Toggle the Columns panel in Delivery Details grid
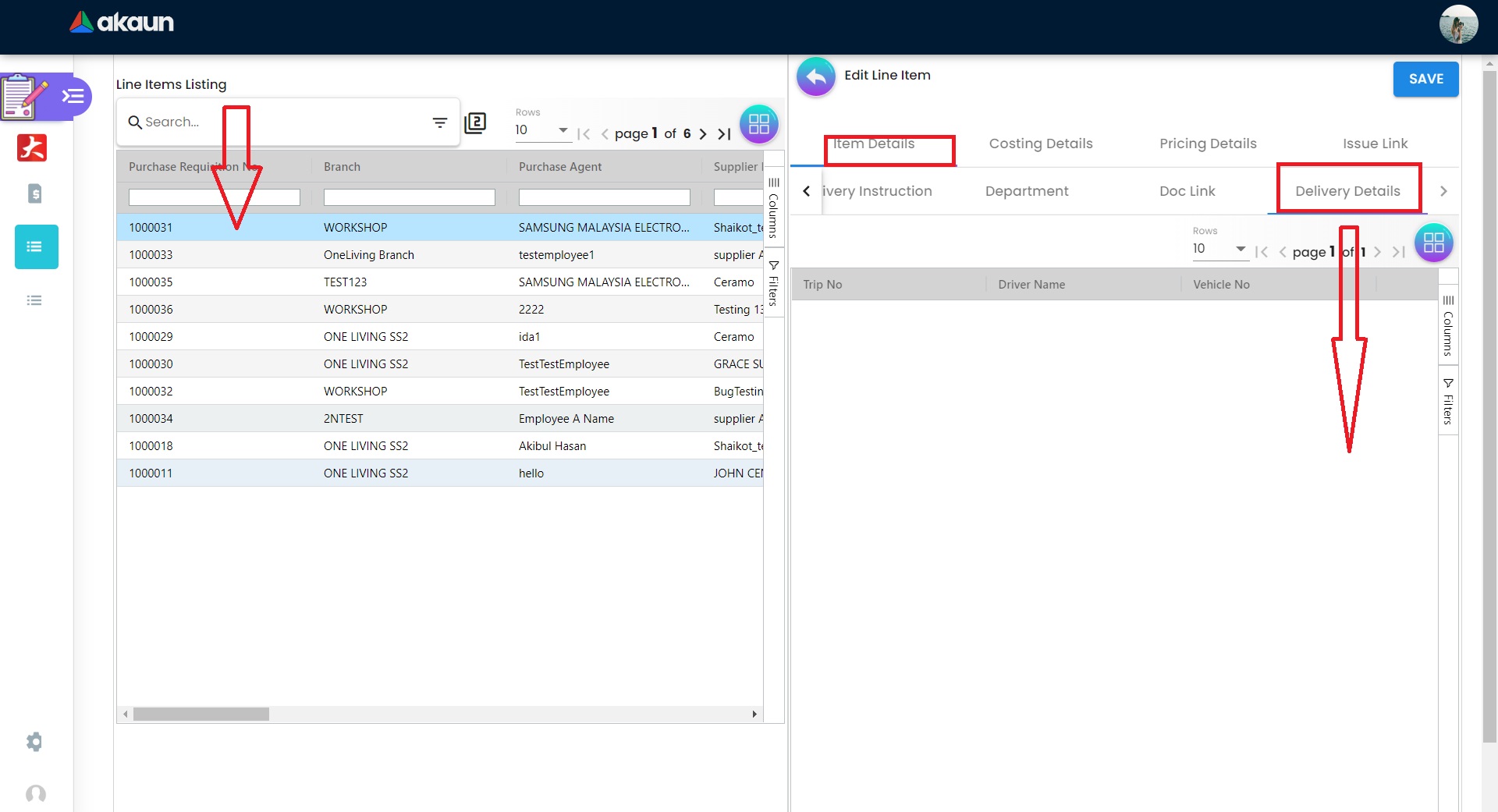 click(1448, 326)
